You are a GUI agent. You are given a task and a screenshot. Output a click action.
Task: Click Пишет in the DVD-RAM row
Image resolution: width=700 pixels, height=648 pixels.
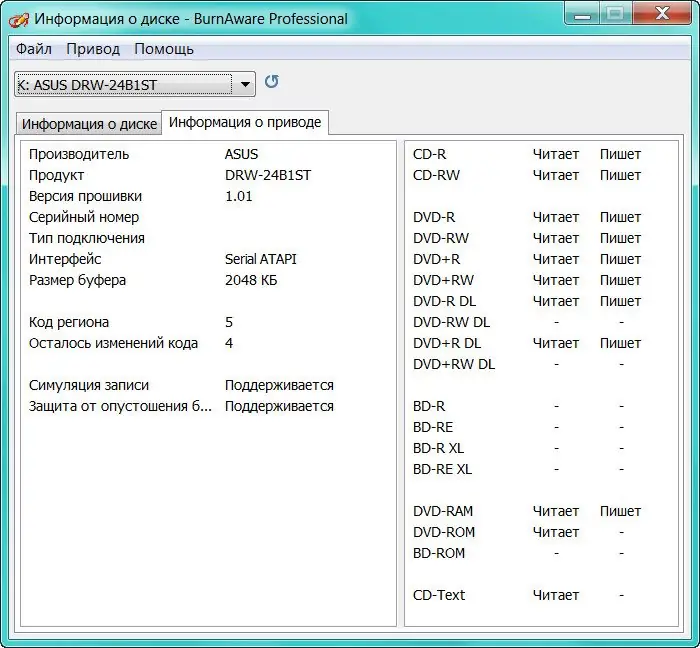[621, 511]
